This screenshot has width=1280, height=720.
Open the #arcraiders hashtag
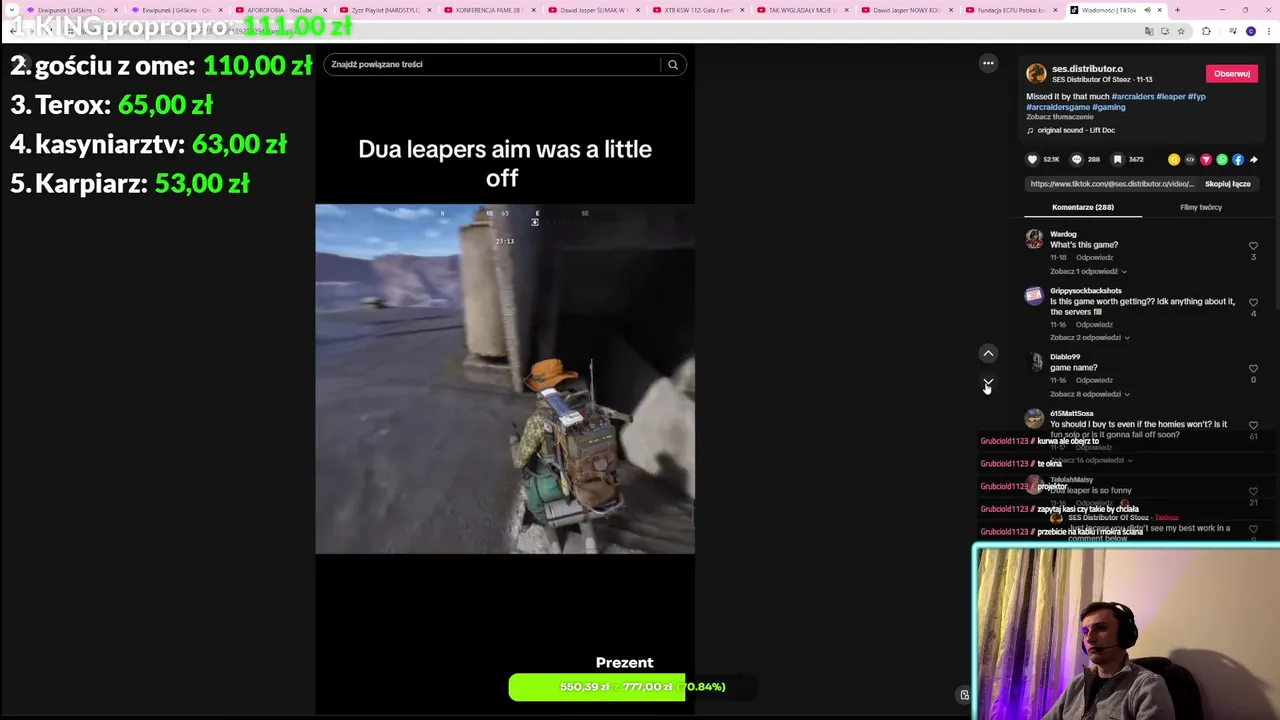[1132, 97]
